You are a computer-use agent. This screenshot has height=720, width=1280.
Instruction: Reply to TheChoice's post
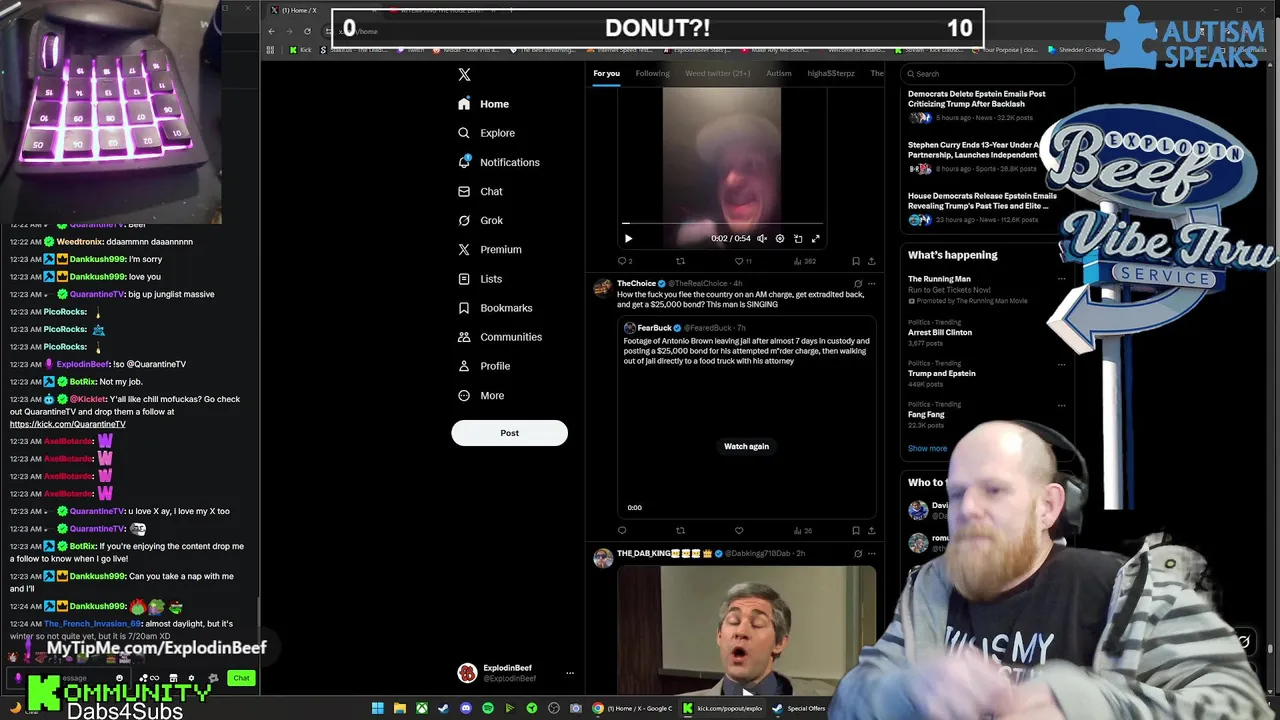(x=622, y=531)
